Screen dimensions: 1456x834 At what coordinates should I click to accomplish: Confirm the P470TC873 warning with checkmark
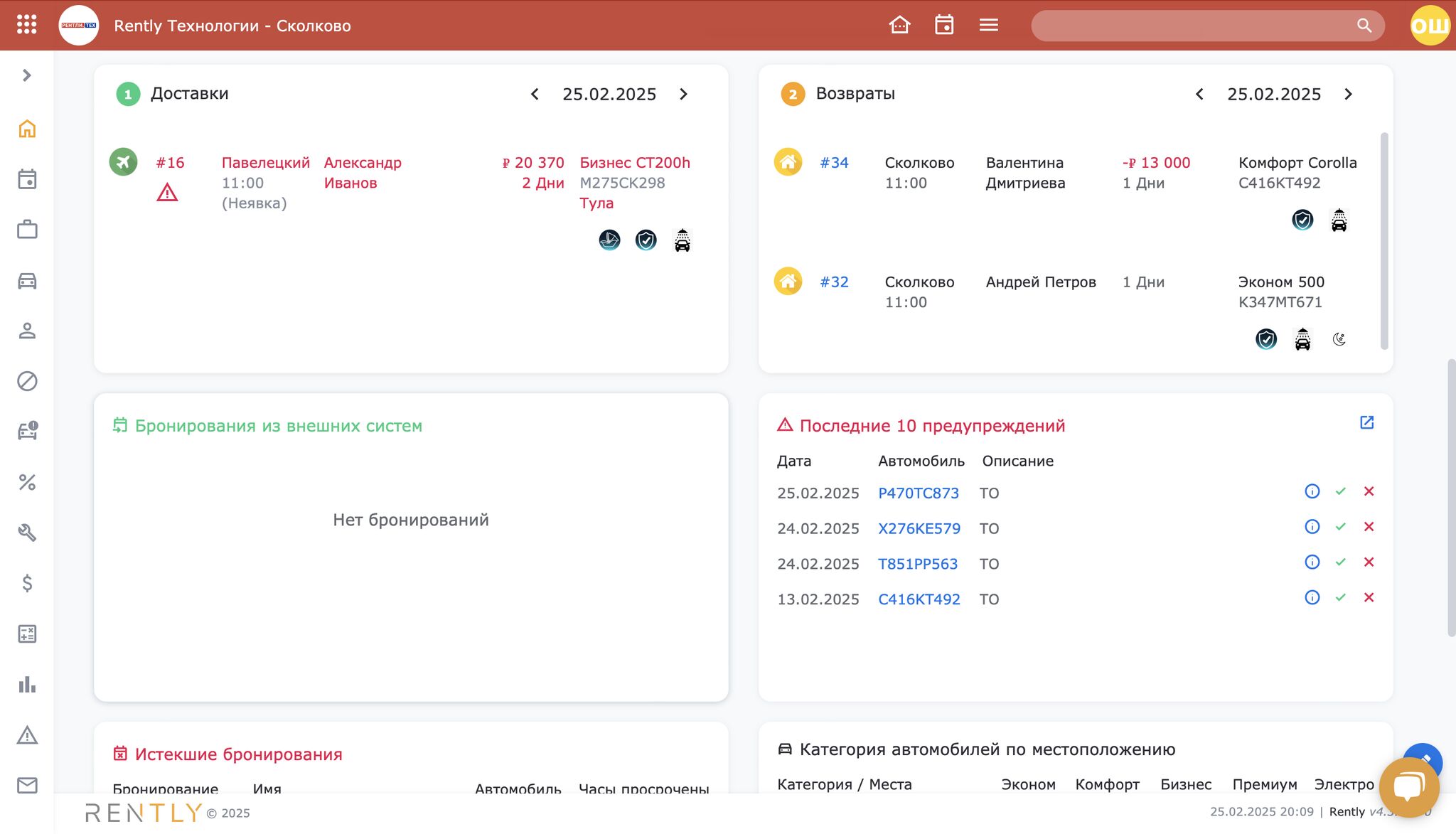click(1340, 491)
